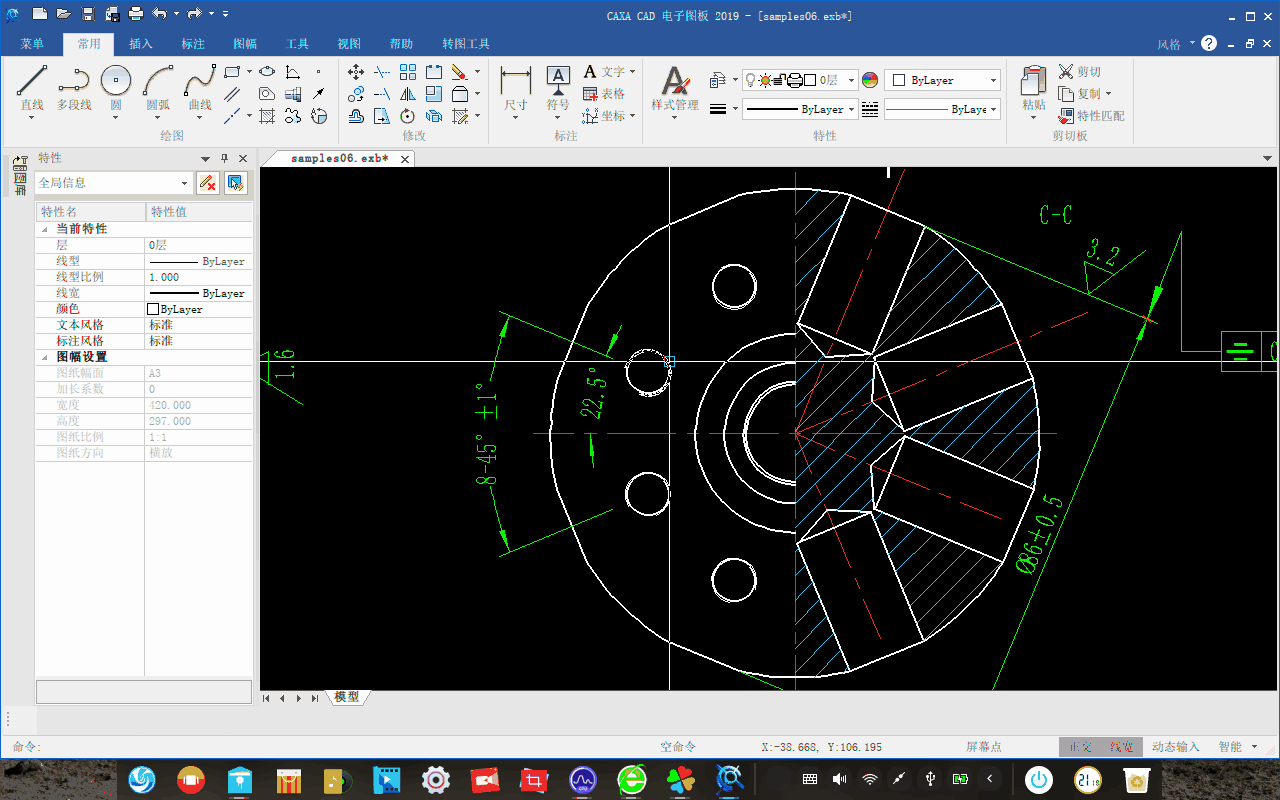Click the 表格 table button

[604, 94]
